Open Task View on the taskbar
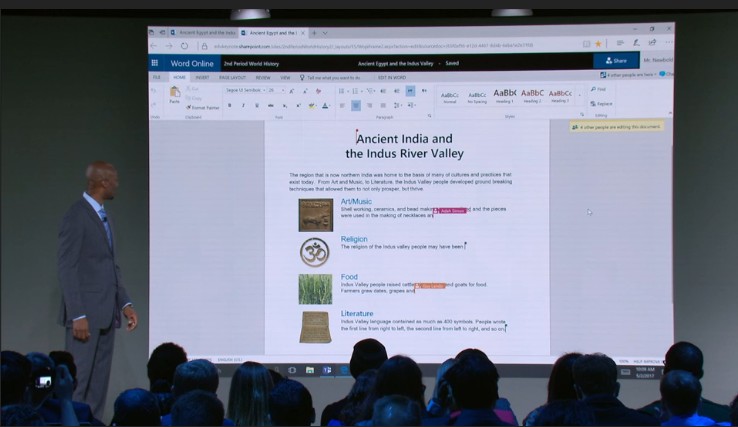The width and height of the screenshot is (738, 427). click(x=292, y=370)
